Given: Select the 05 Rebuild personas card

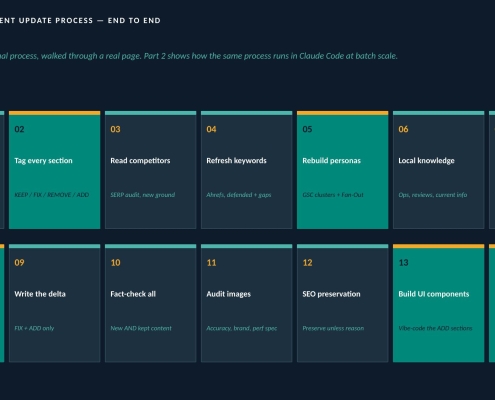Looking at the screenshot, I should (x=342, y=170).
